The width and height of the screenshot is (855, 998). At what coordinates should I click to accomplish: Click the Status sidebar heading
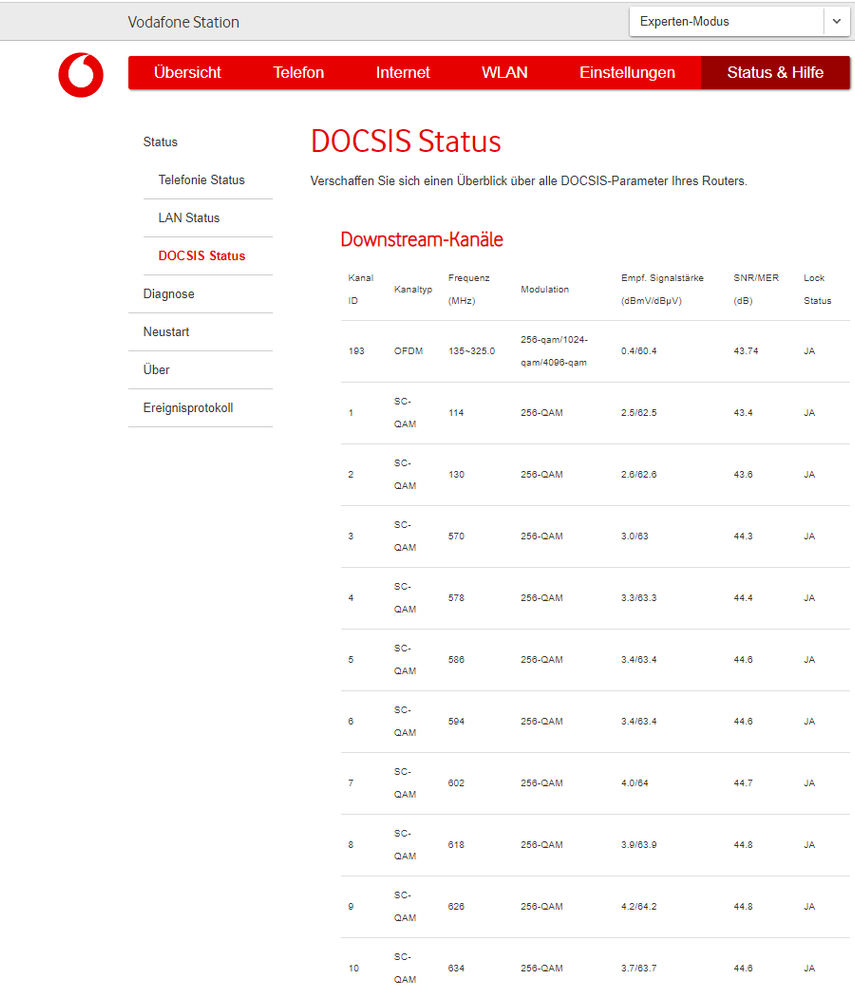160,142
